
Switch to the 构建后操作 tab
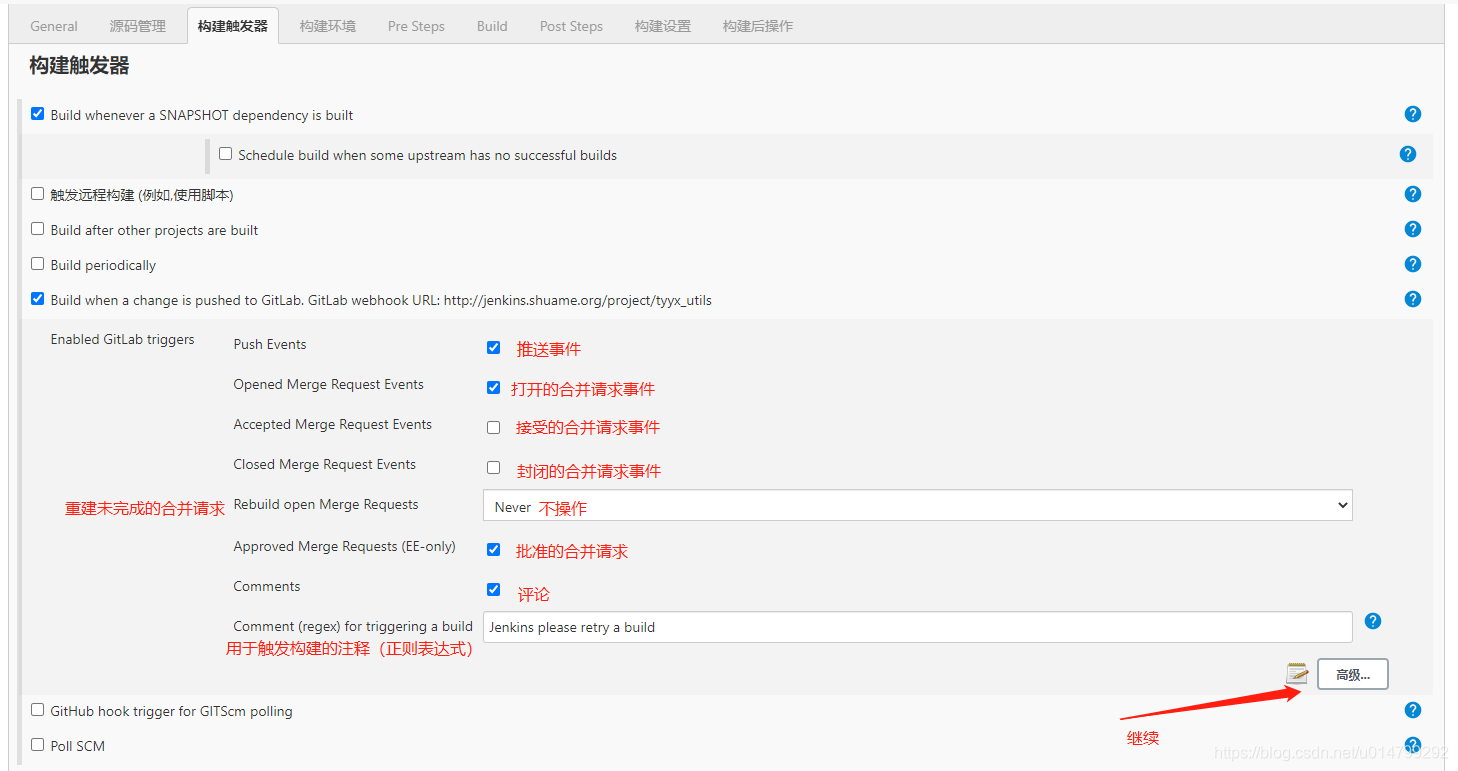coord(758,26)
